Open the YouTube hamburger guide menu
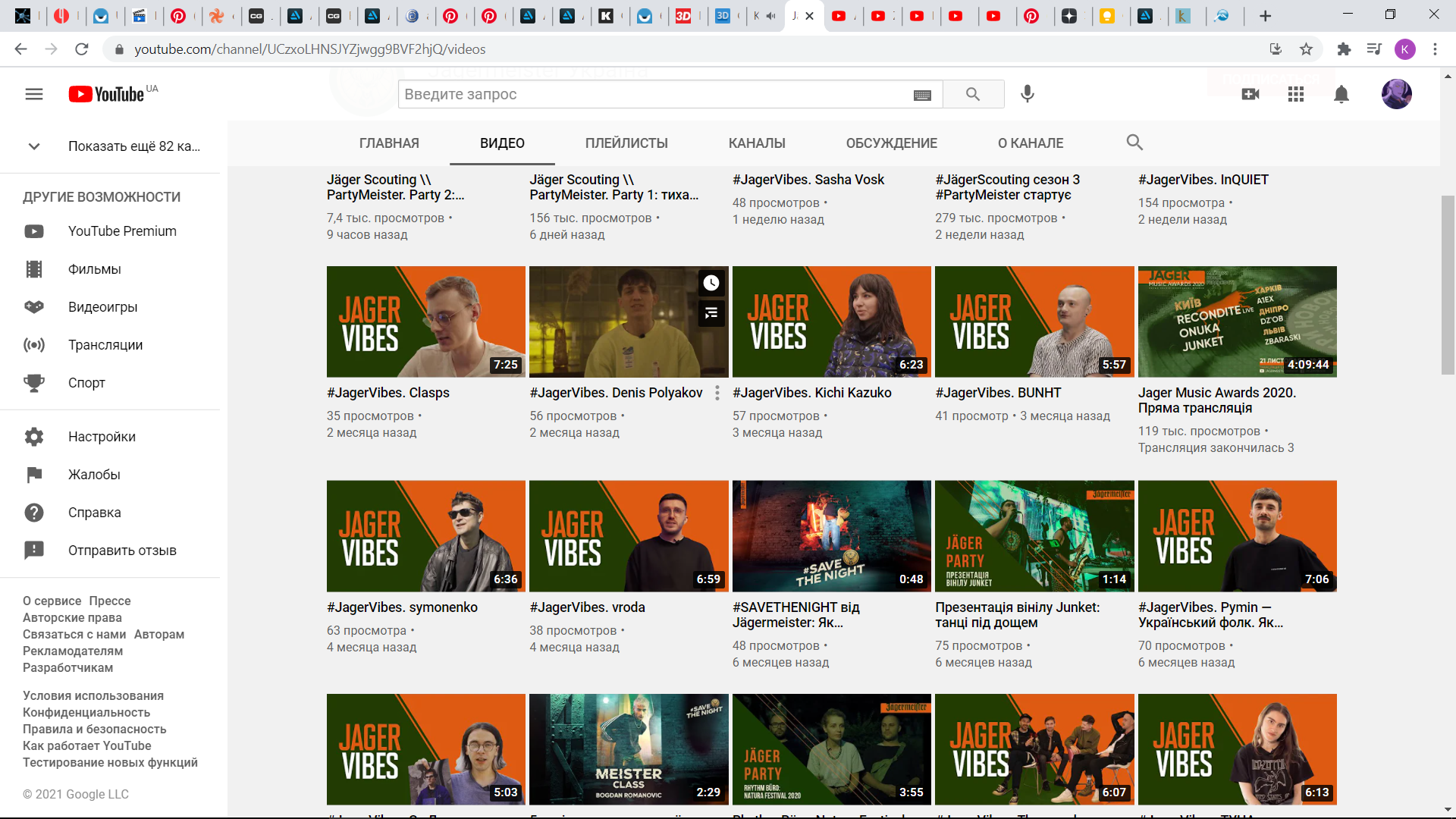1456x819 pixels. (x=34, y=94)
